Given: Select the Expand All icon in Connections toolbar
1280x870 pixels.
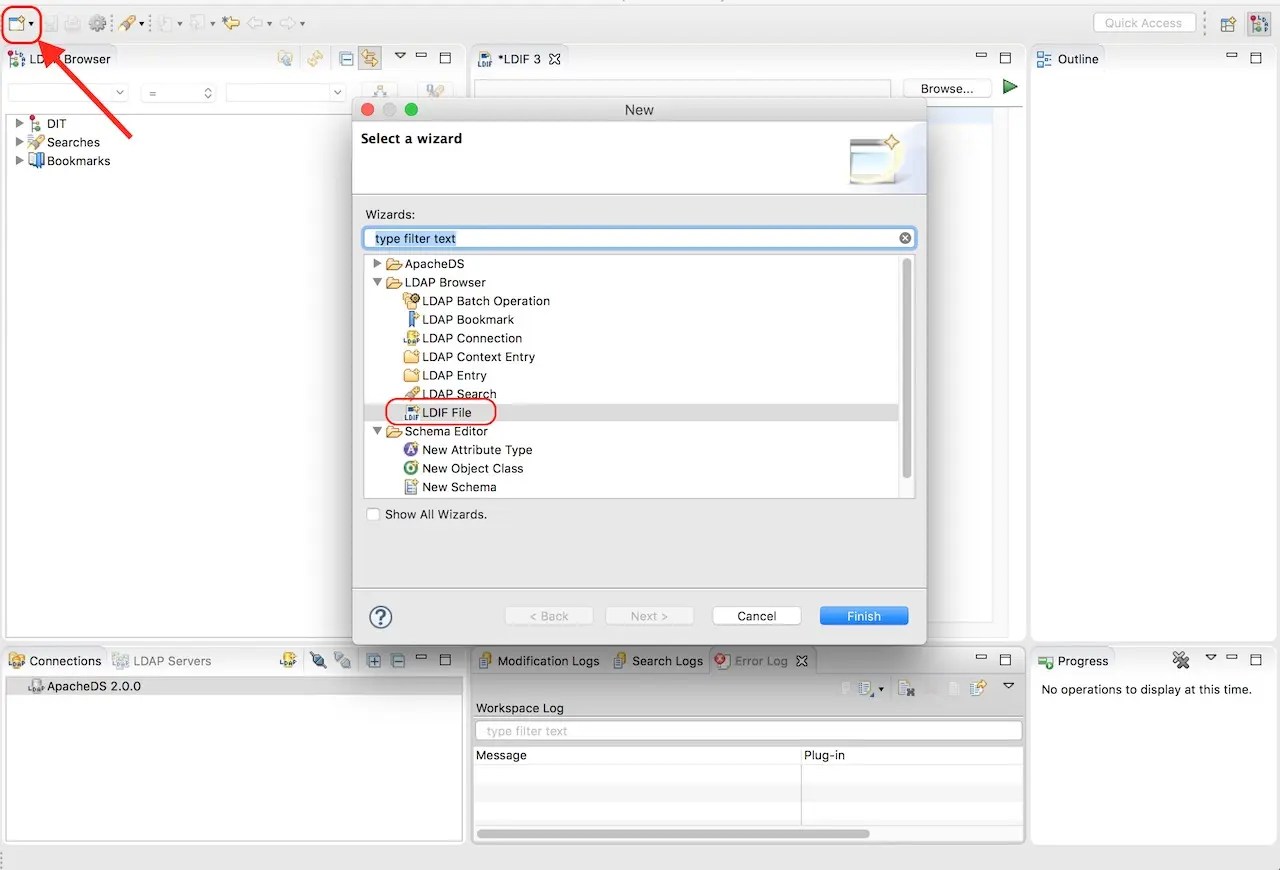Looking at the screenshot, I should [372, 660].
